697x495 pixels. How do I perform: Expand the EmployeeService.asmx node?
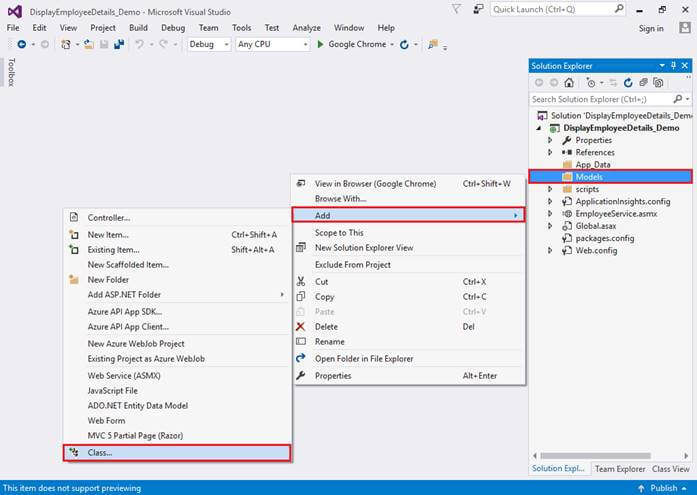pyautogui.click(x=550, y=214)
